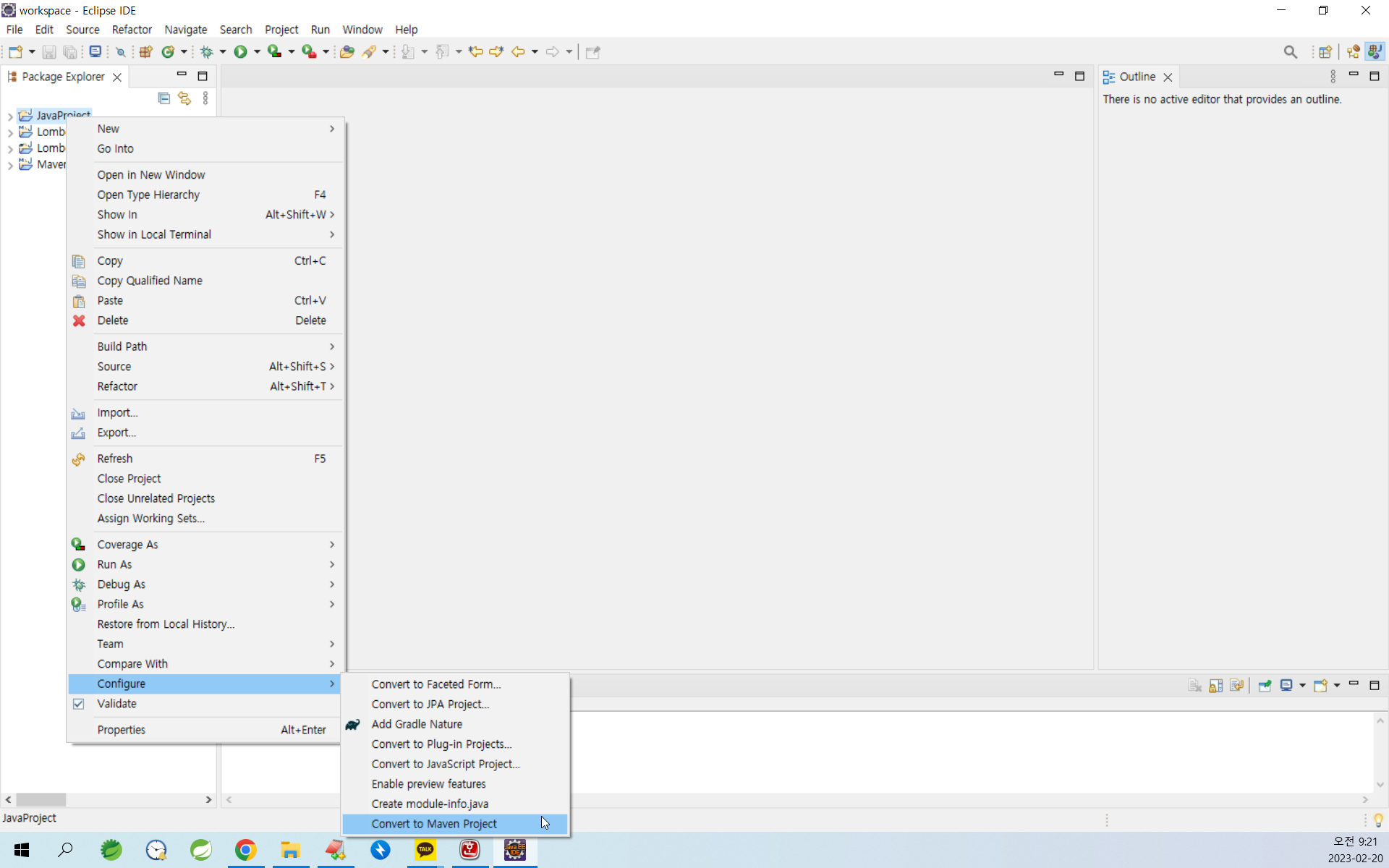
Task: Choose Convert to Faceted Form...
Action: point(454,684)
